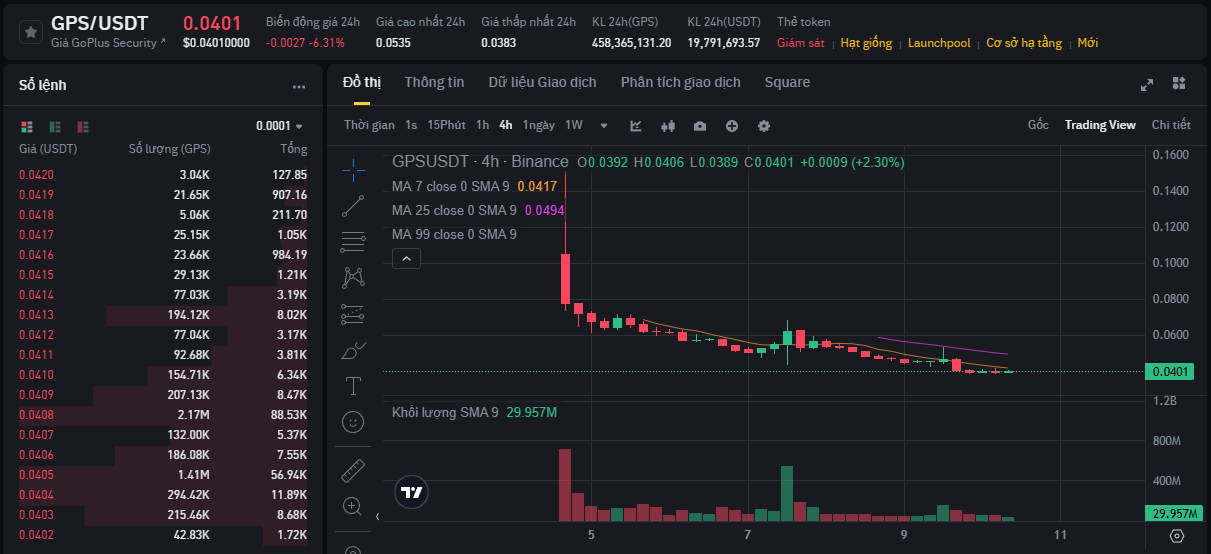Open the Phân tích giao dịch tab
Image resolution: width=1211 pixels, height=554 pixels.
tap(680, 82)
